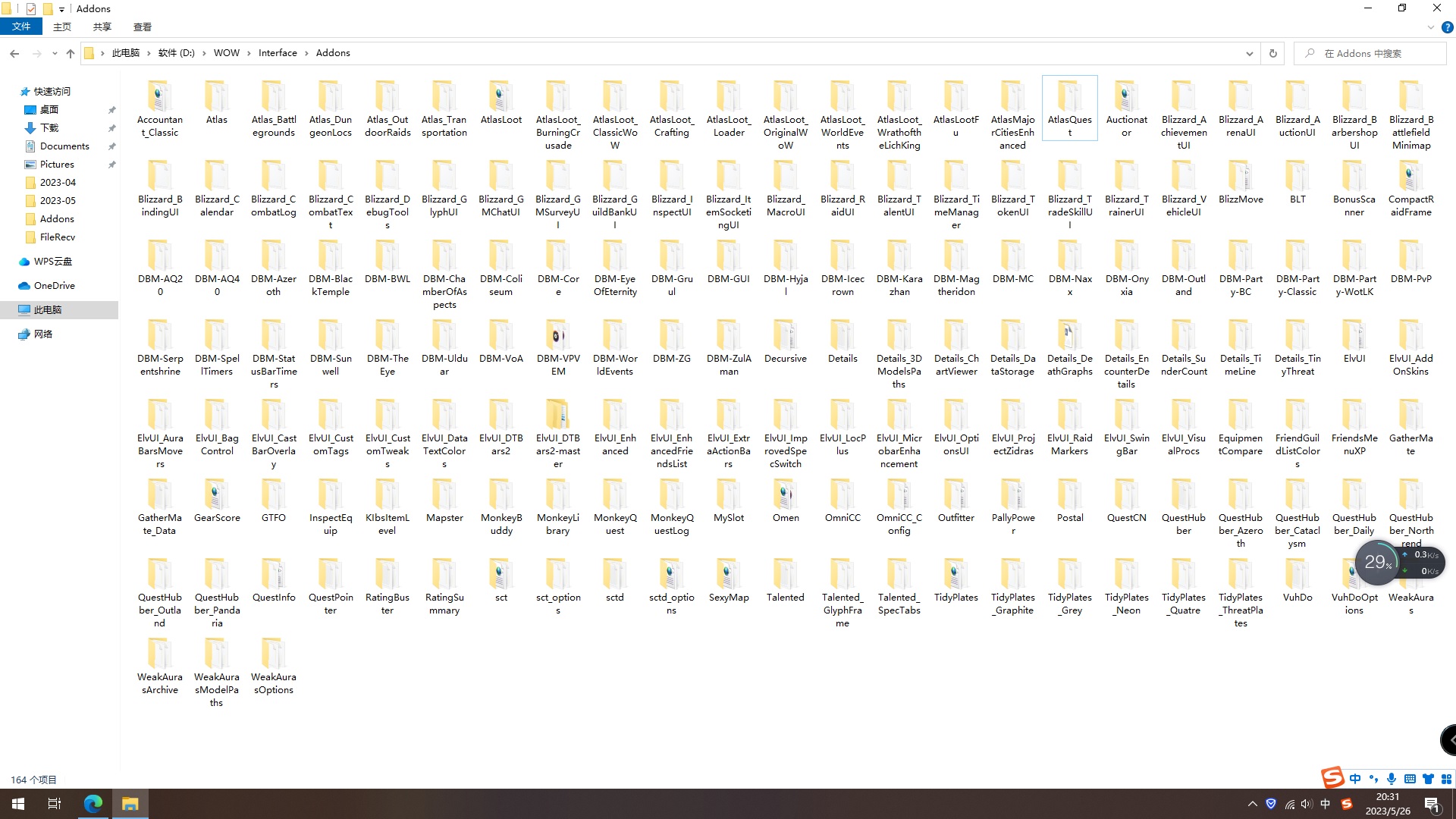Viewport: 1456px width, 819px height.
Task: Select the Auctionator folder
Action: tap(1126, 99)
